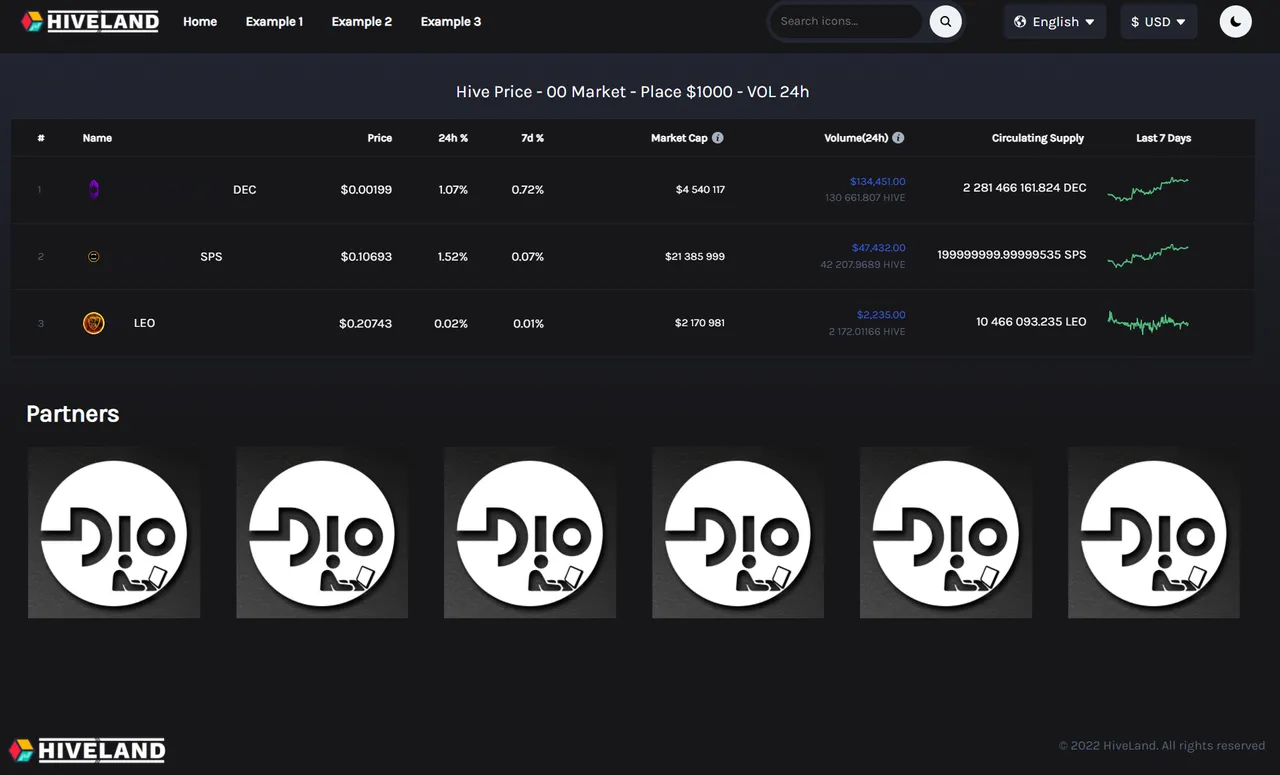This screenshot has height=775, width=1280.
Task: Click the 7d change value 0.01%
Action: coord(529,324)
